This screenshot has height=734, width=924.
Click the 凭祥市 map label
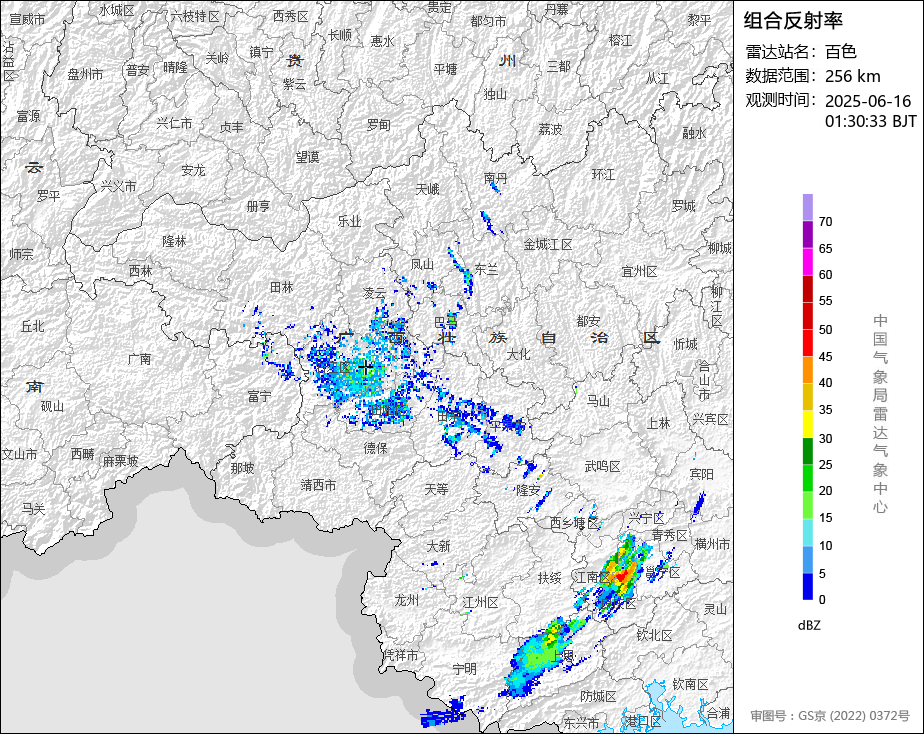(x=400, y=655)
